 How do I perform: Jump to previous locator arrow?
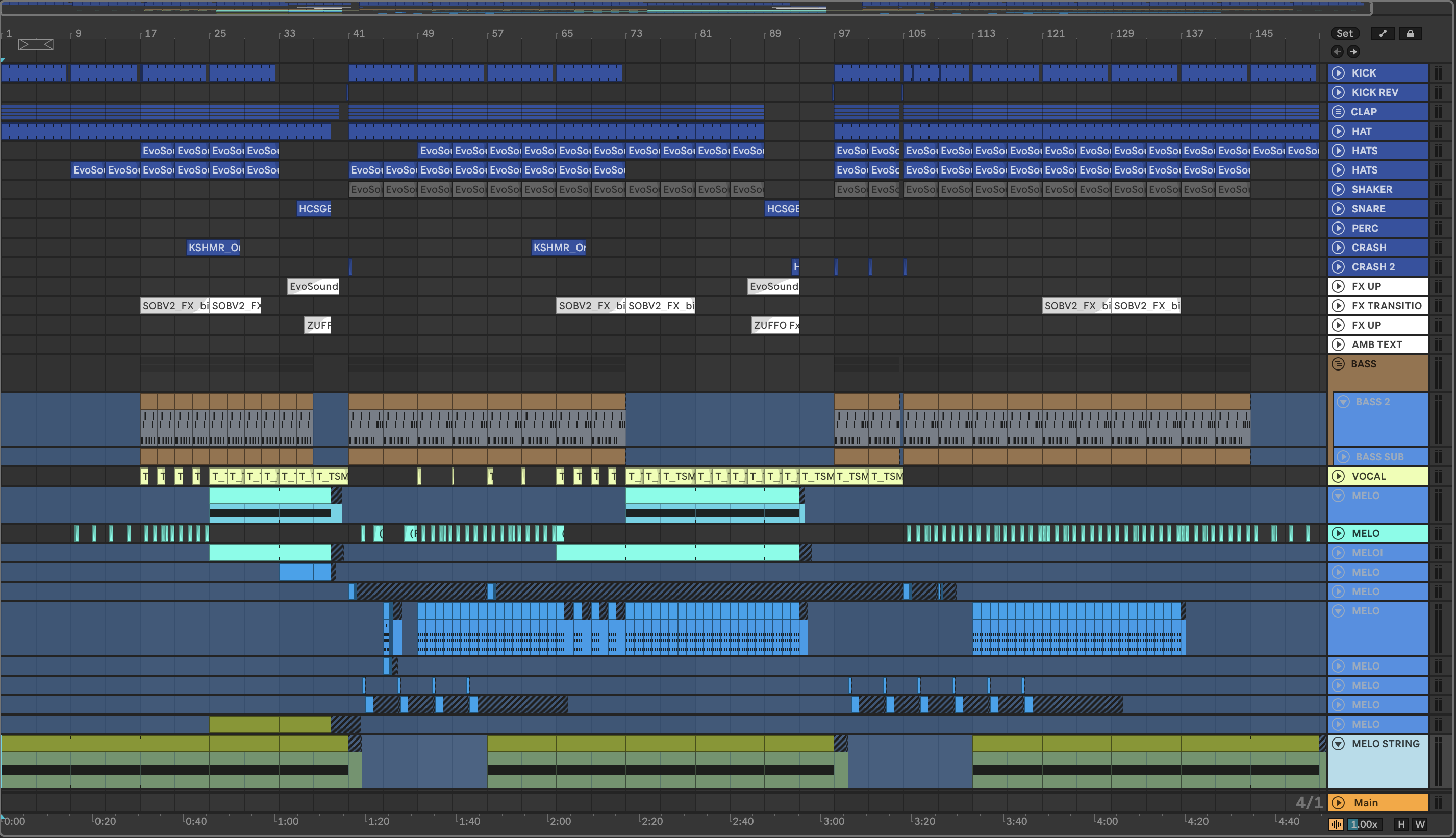coord(1337,52)
